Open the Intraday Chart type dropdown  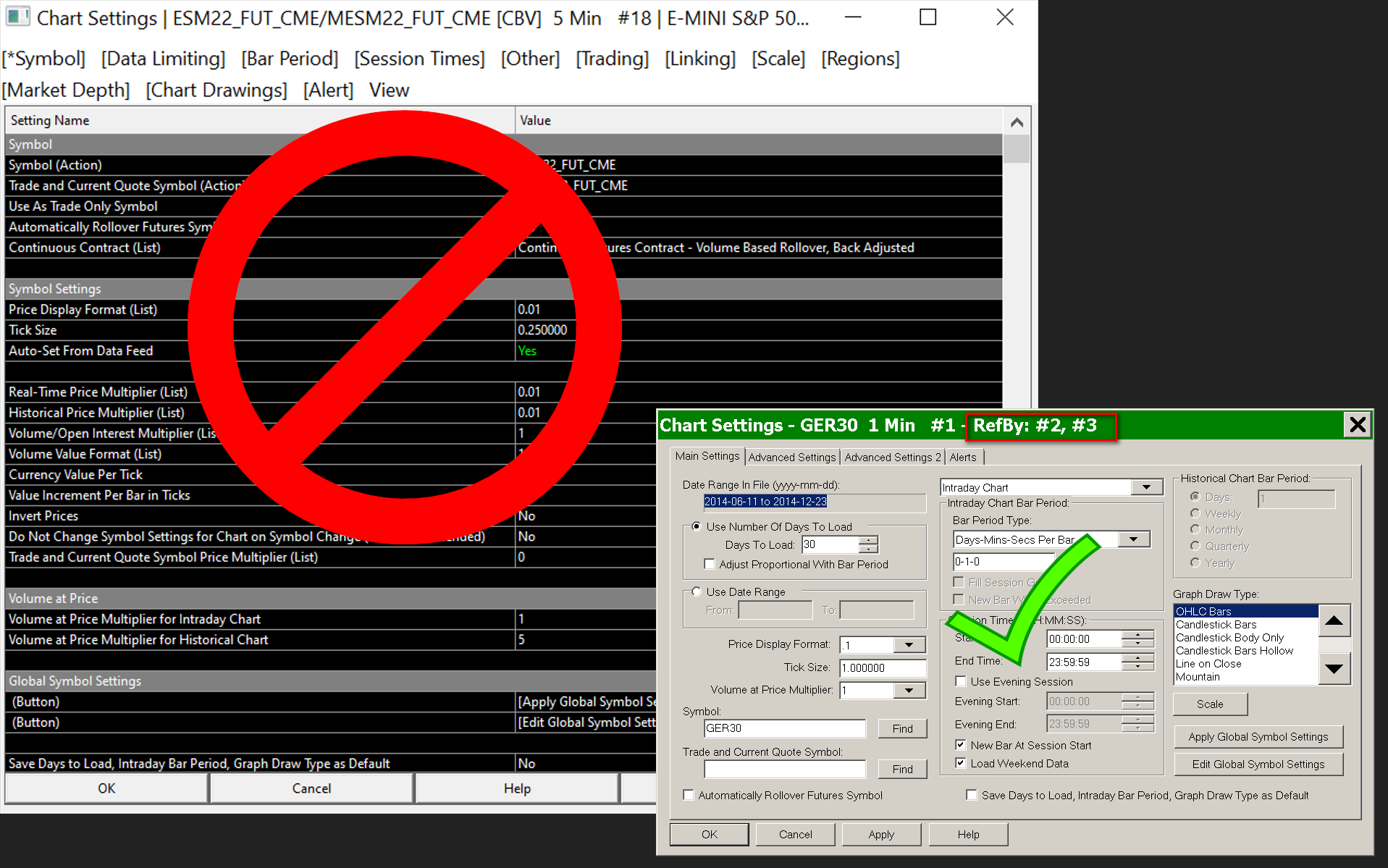click(1146, 487)
